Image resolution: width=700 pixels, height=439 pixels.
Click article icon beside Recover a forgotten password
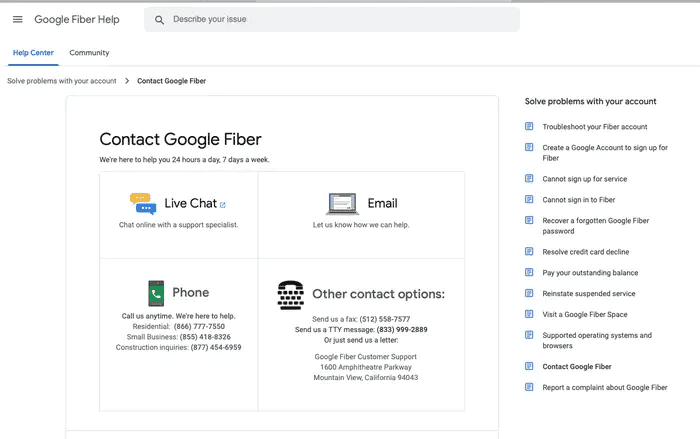[x=529, y=220]
